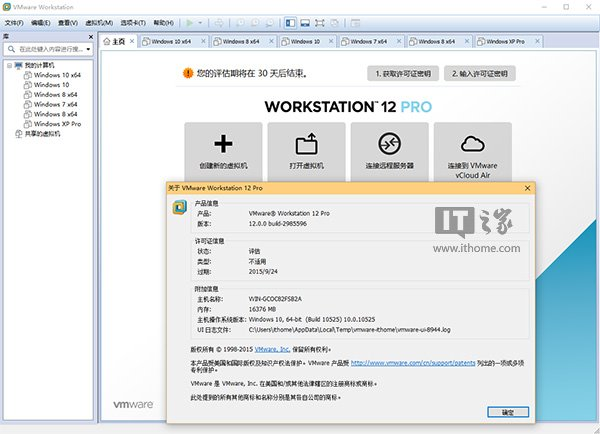This screenshot has width=600, height=434.
Task: Open the vmware.com support patents link
Action: [x=413, y=363]
